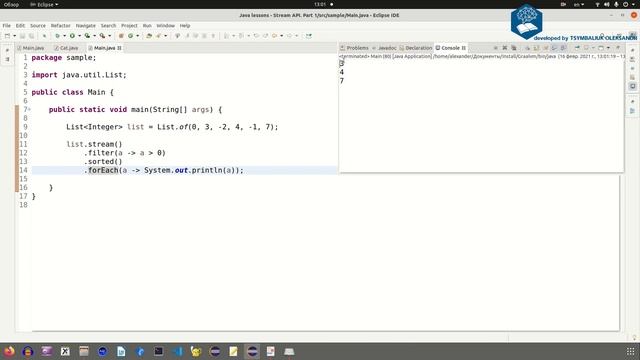Click the Back navigation toolbar icon
This screenshot has height=360, width=640.
click(x=274, y=36)
